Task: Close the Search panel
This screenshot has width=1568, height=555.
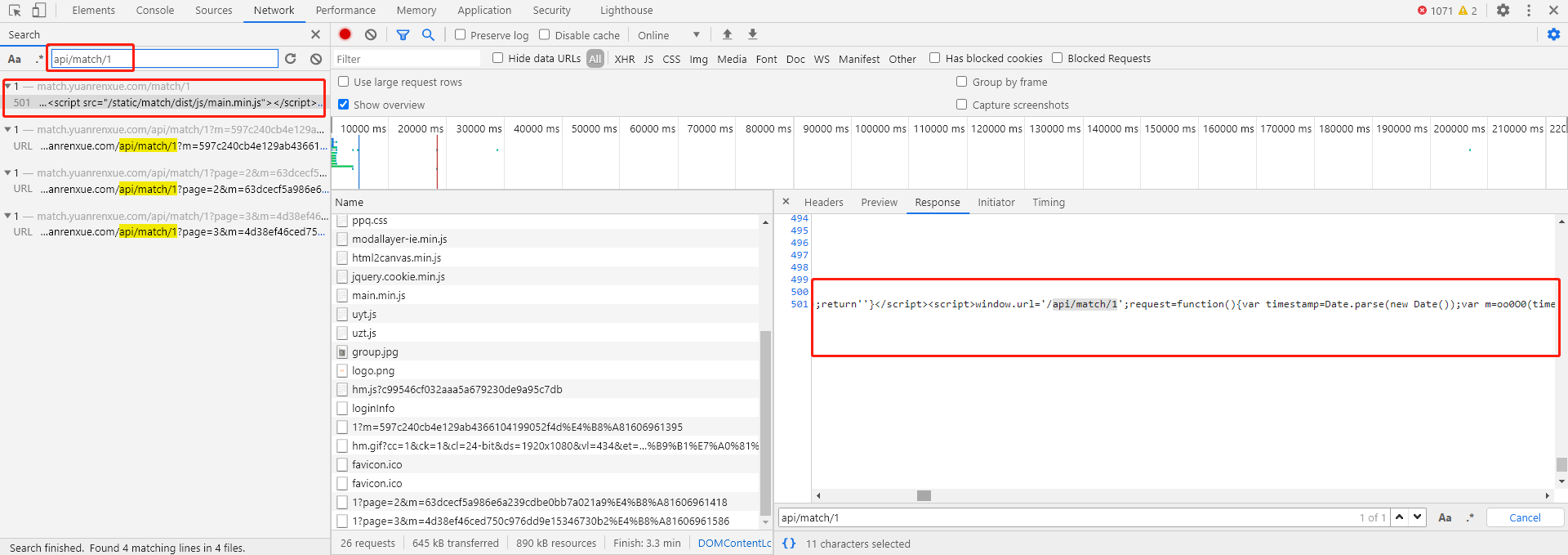Action: click(x=315, y=34)
